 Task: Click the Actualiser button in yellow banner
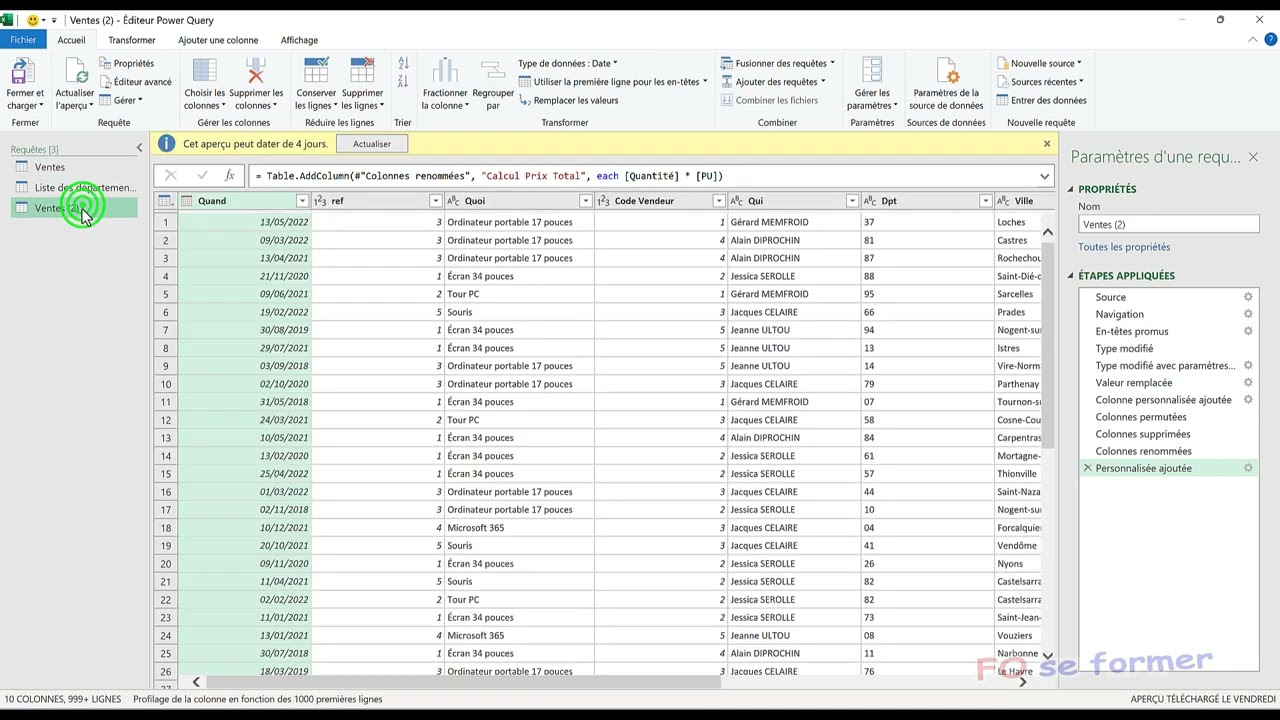[x=372, y=144]
